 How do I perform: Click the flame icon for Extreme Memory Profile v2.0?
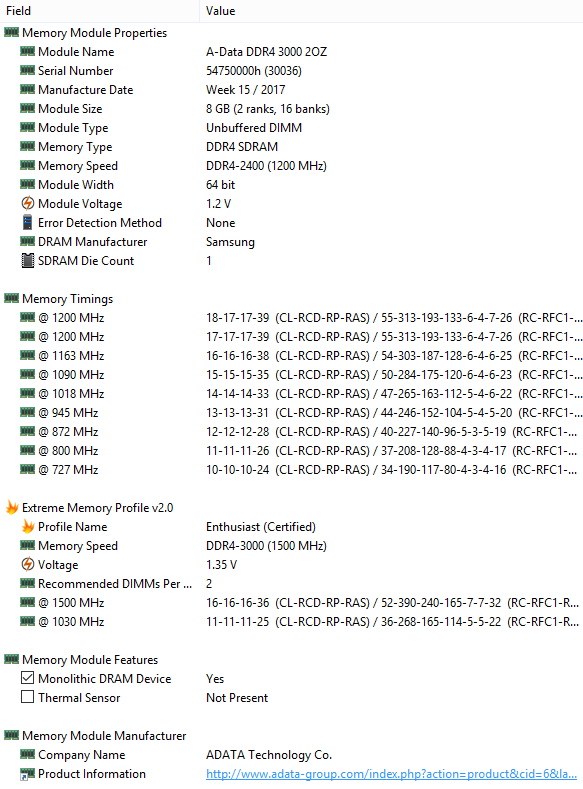[x=12, y=507]
